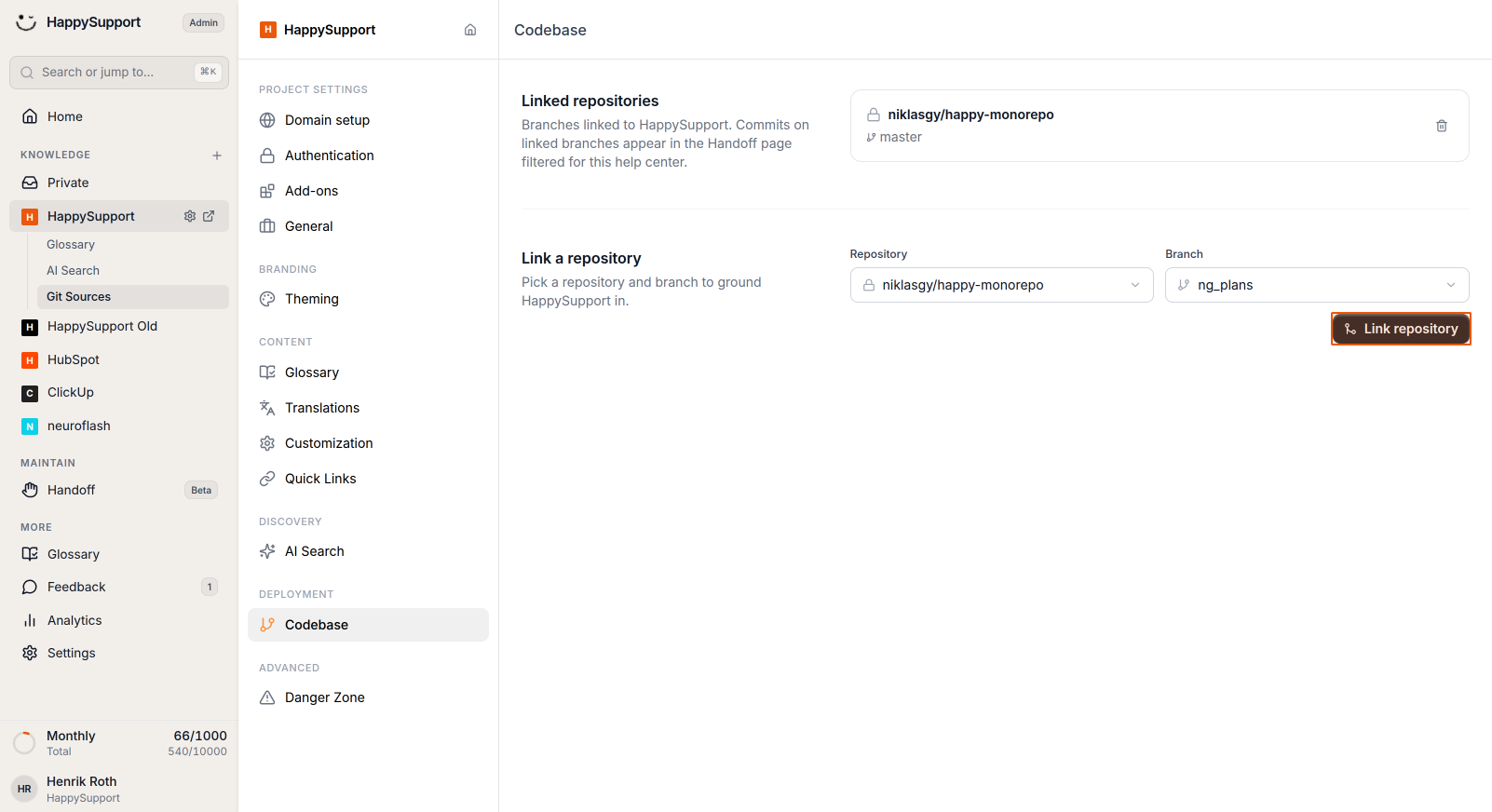Add new knowledge with plus icon

tap(217, 156)
